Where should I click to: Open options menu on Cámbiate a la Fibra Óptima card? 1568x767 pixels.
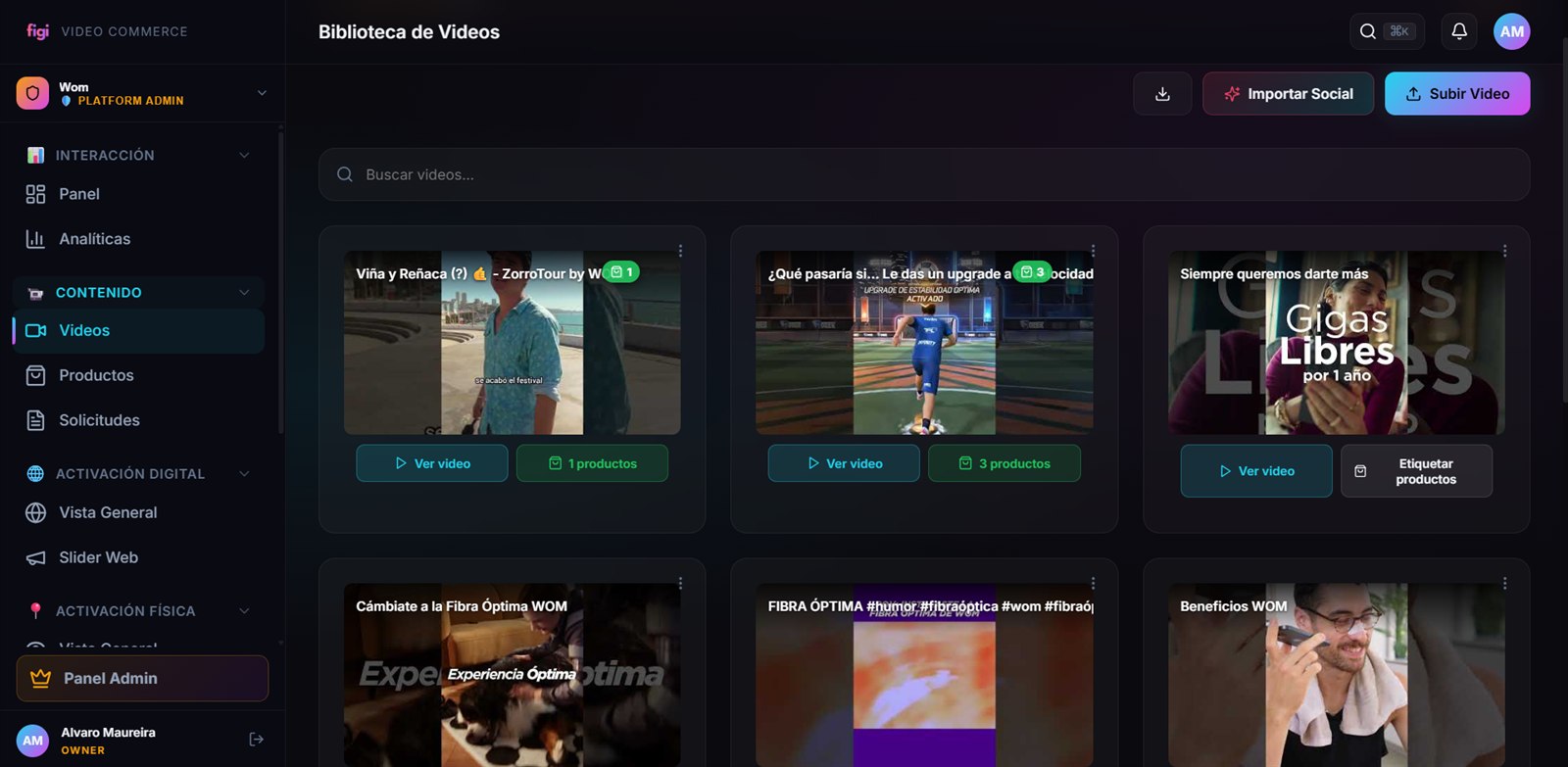tap(680, 583)
